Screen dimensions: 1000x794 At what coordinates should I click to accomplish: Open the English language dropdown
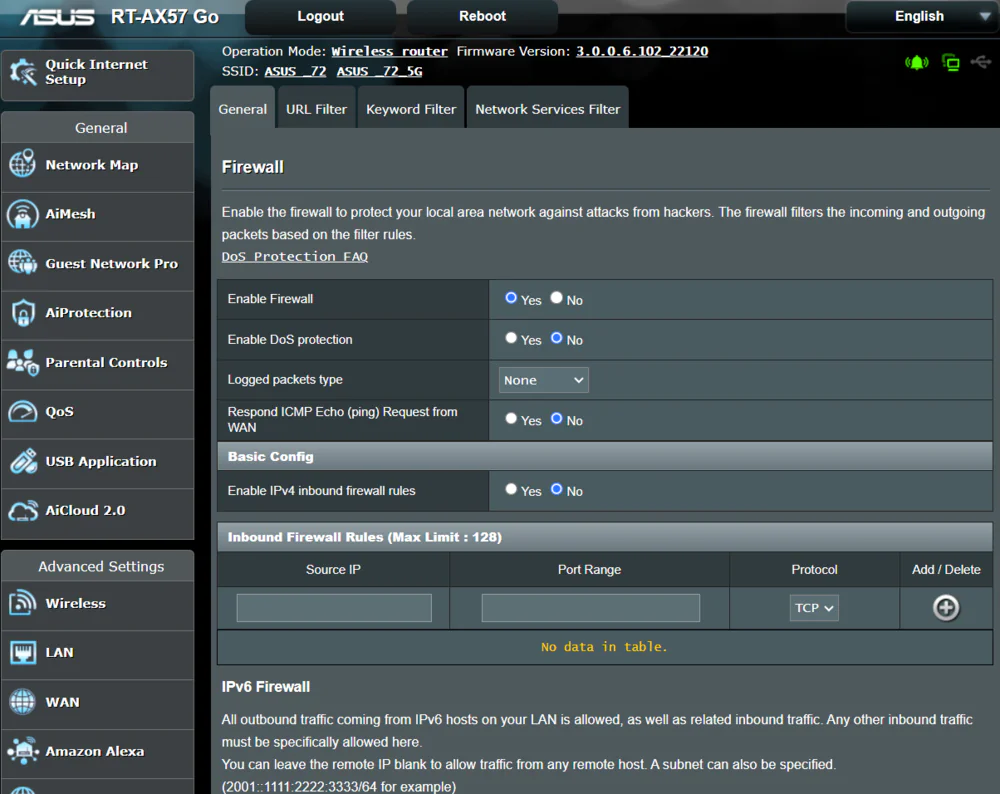[x=922, y=17]
